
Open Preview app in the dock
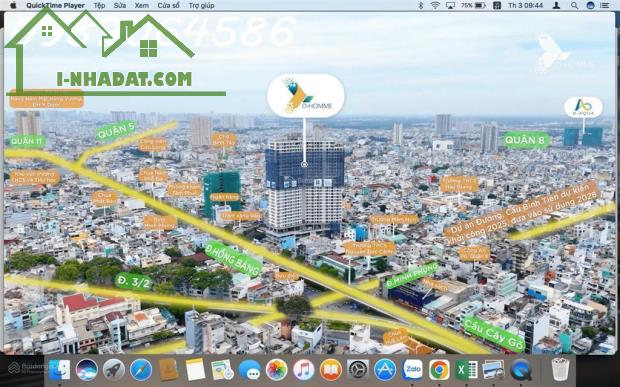(493, 370)
